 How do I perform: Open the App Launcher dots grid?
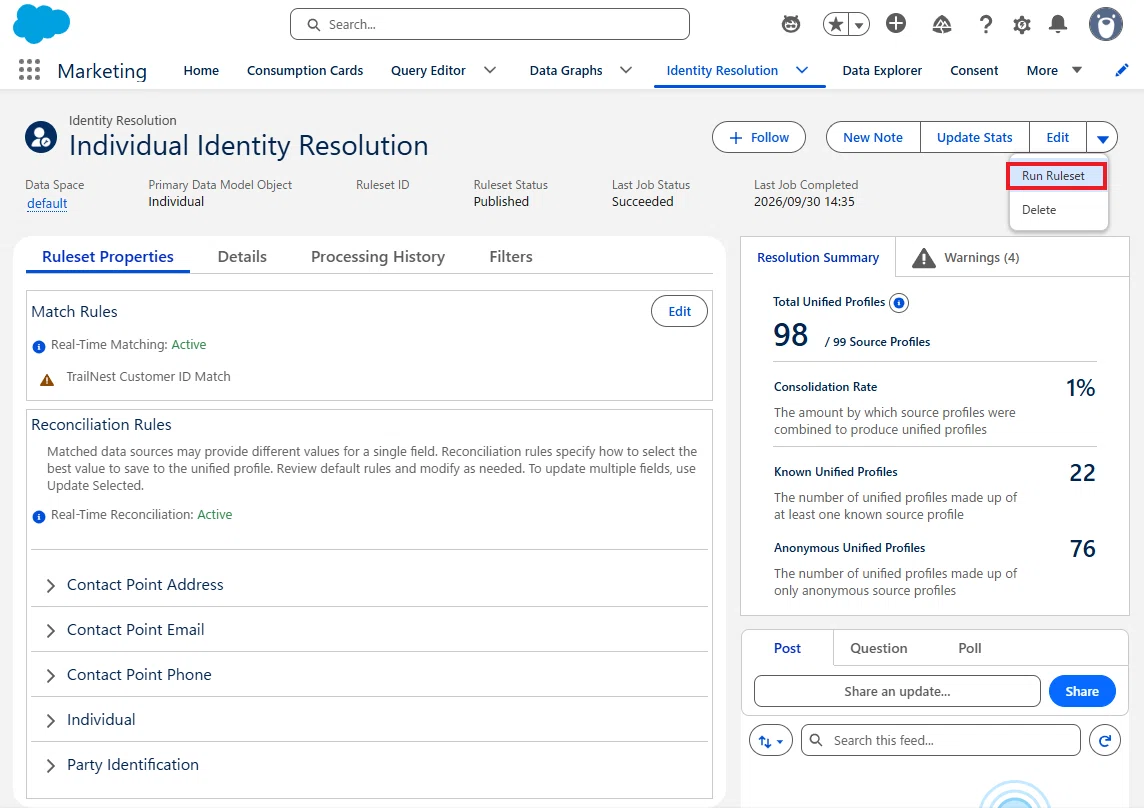coord(29,70)
